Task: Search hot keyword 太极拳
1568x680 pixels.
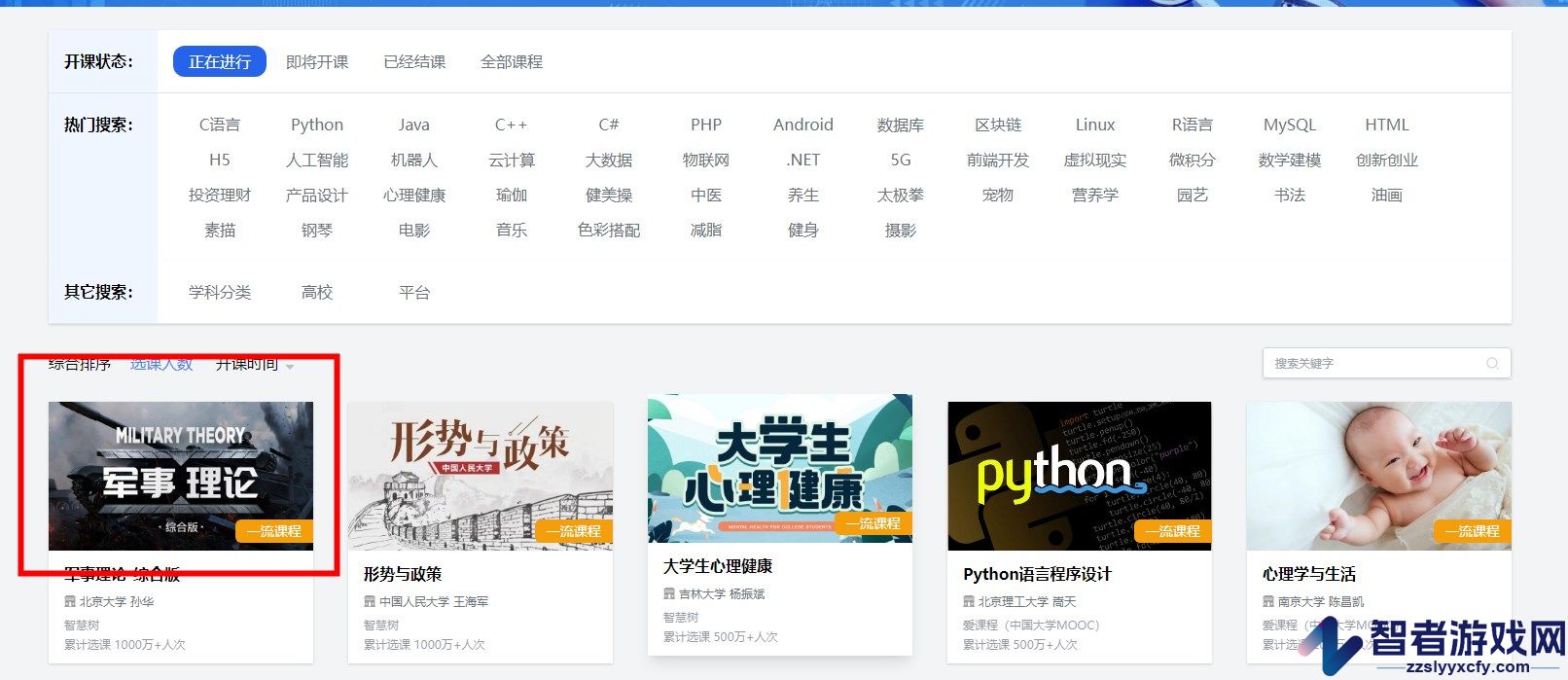Action: pos(901,195)
